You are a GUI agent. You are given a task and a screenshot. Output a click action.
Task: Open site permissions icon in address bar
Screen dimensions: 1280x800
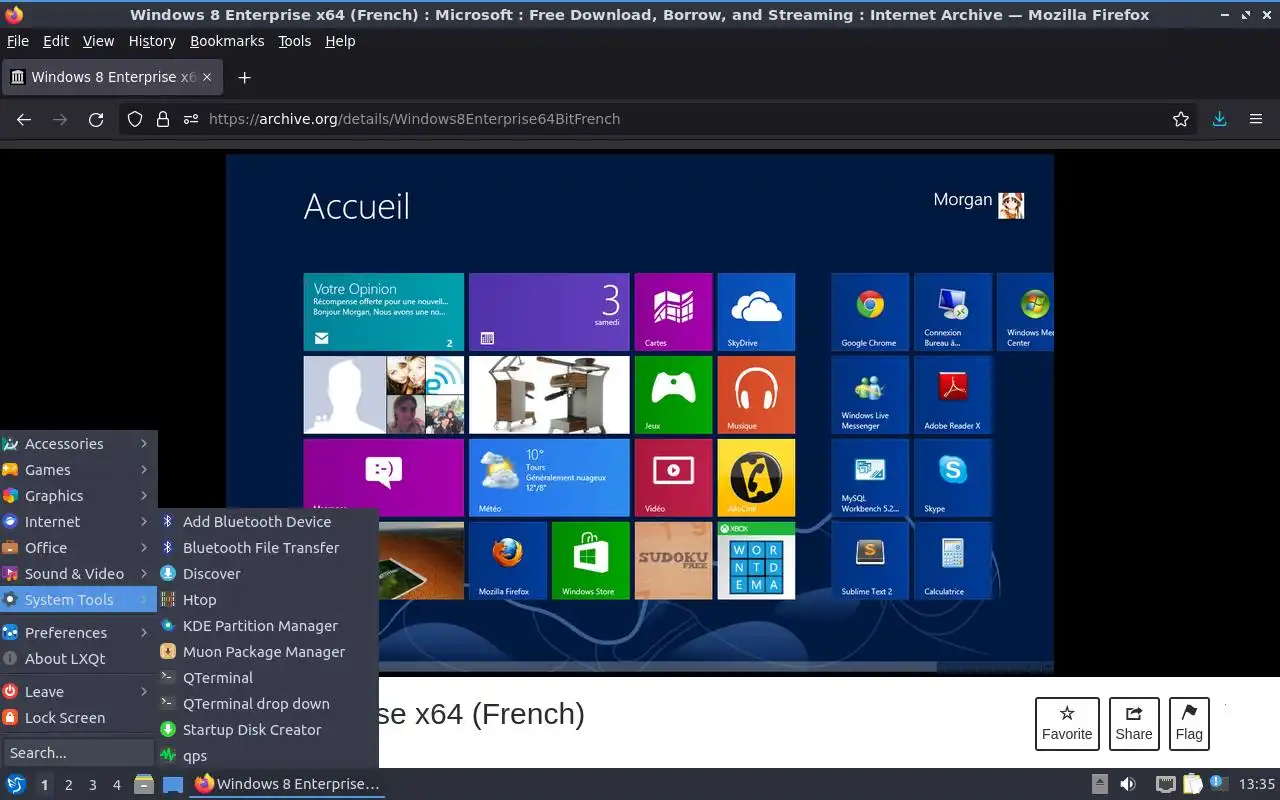[191, 119]
